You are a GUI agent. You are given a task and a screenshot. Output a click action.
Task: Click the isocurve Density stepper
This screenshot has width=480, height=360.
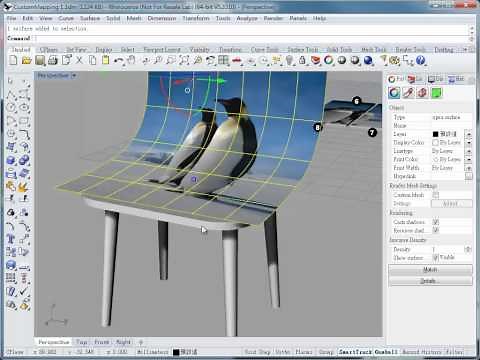pyautogui.click(x=468, y=249)
